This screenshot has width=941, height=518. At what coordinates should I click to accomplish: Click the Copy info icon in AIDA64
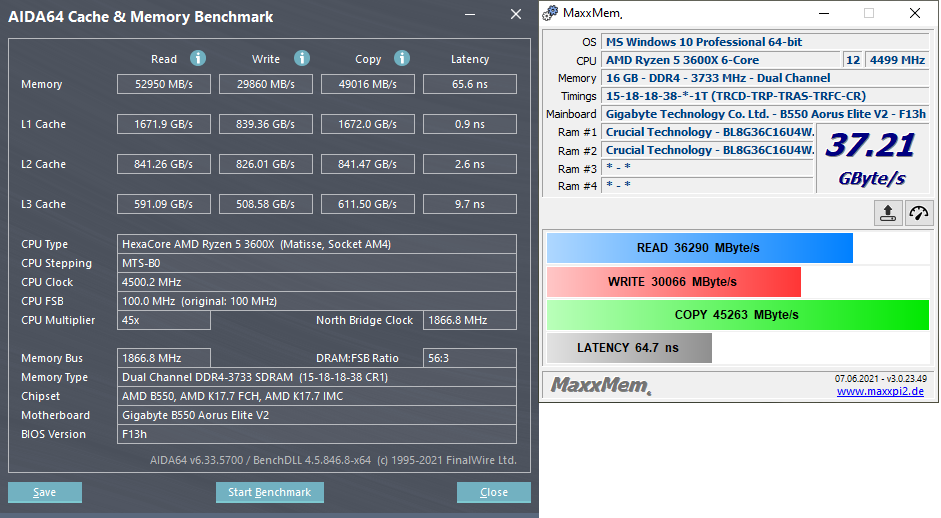point(402,58)
